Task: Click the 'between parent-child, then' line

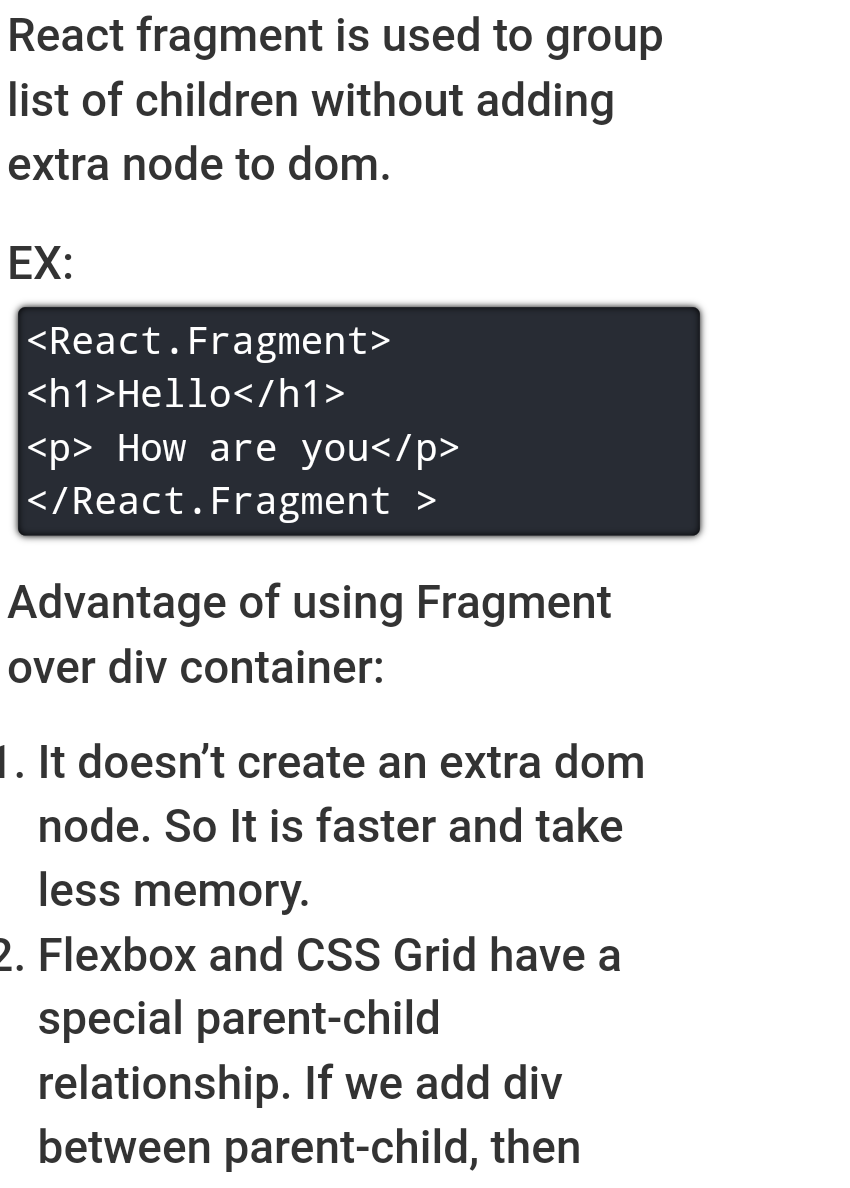Action: click(x=309, y=1148)
